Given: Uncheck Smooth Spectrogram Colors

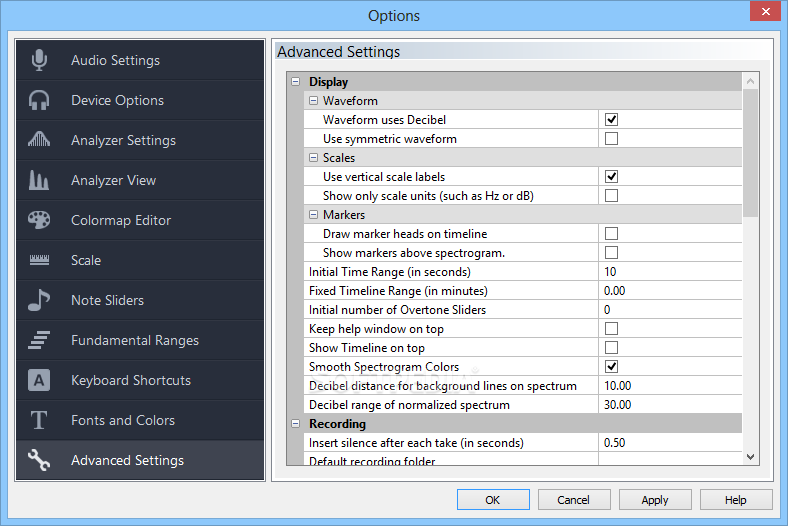Looking at the screenshot, I should (611, 367).
